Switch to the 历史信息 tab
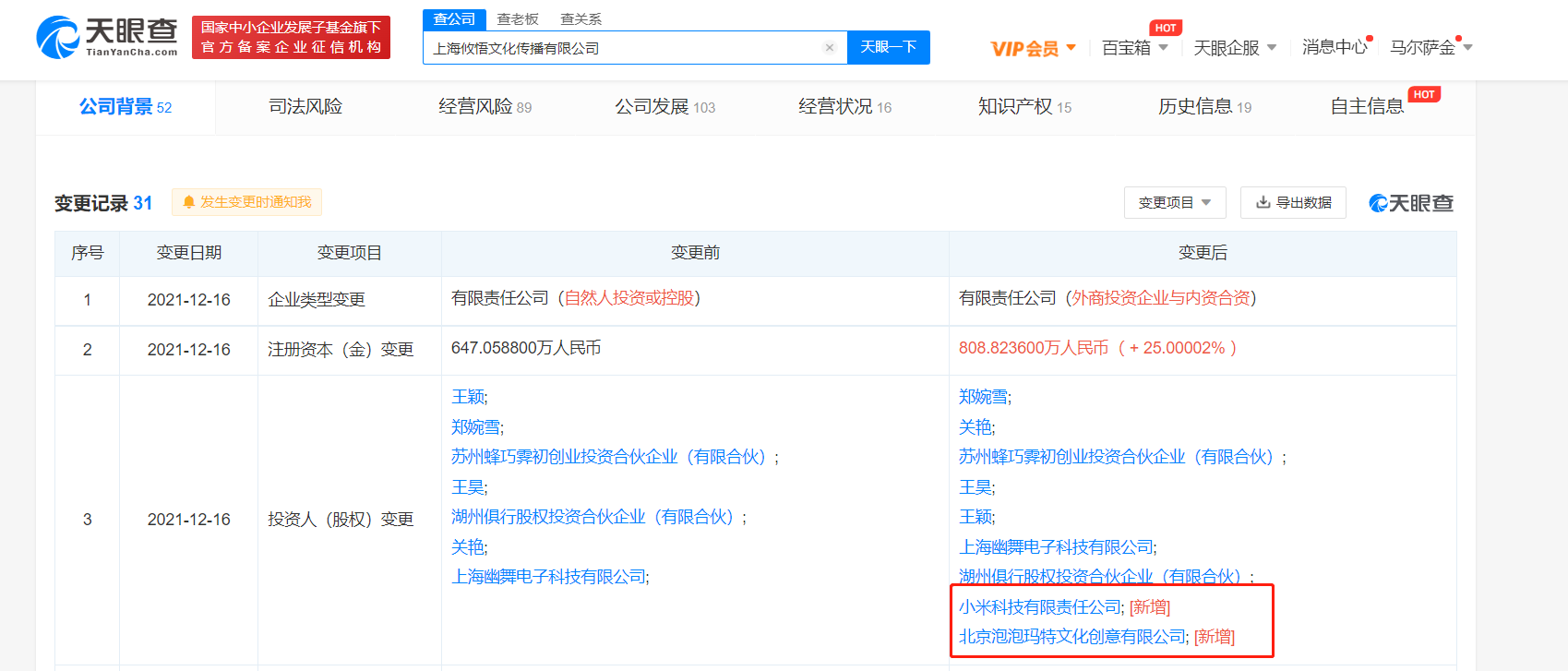The height and width of the screenshot is (671, 1568). point(1205,107)
